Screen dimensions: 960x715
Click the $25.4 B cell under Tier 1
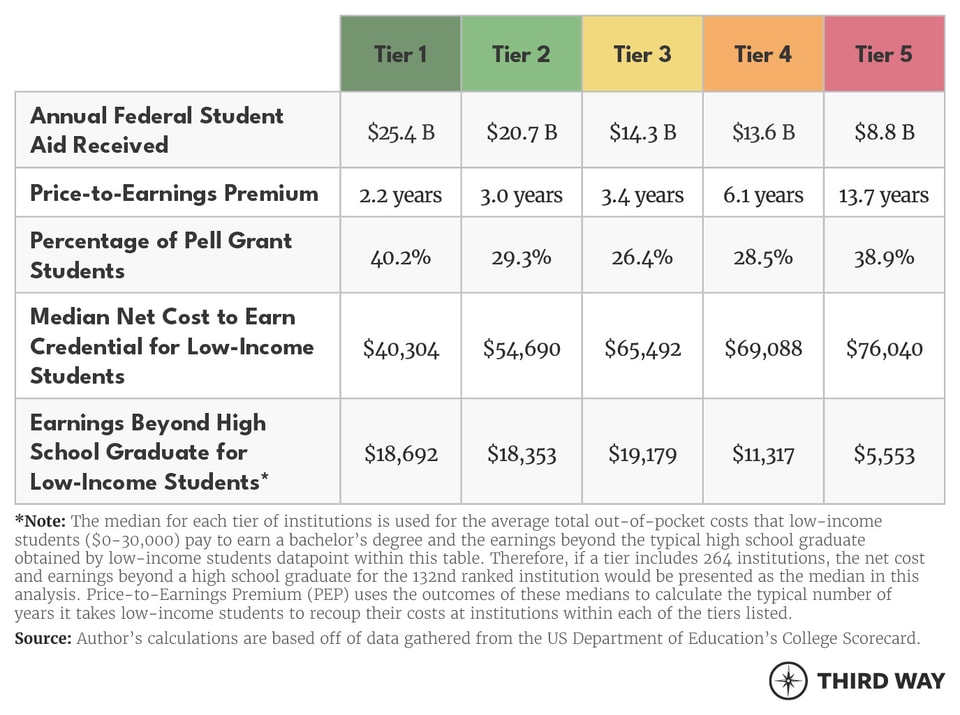click(x=400, y=132)
